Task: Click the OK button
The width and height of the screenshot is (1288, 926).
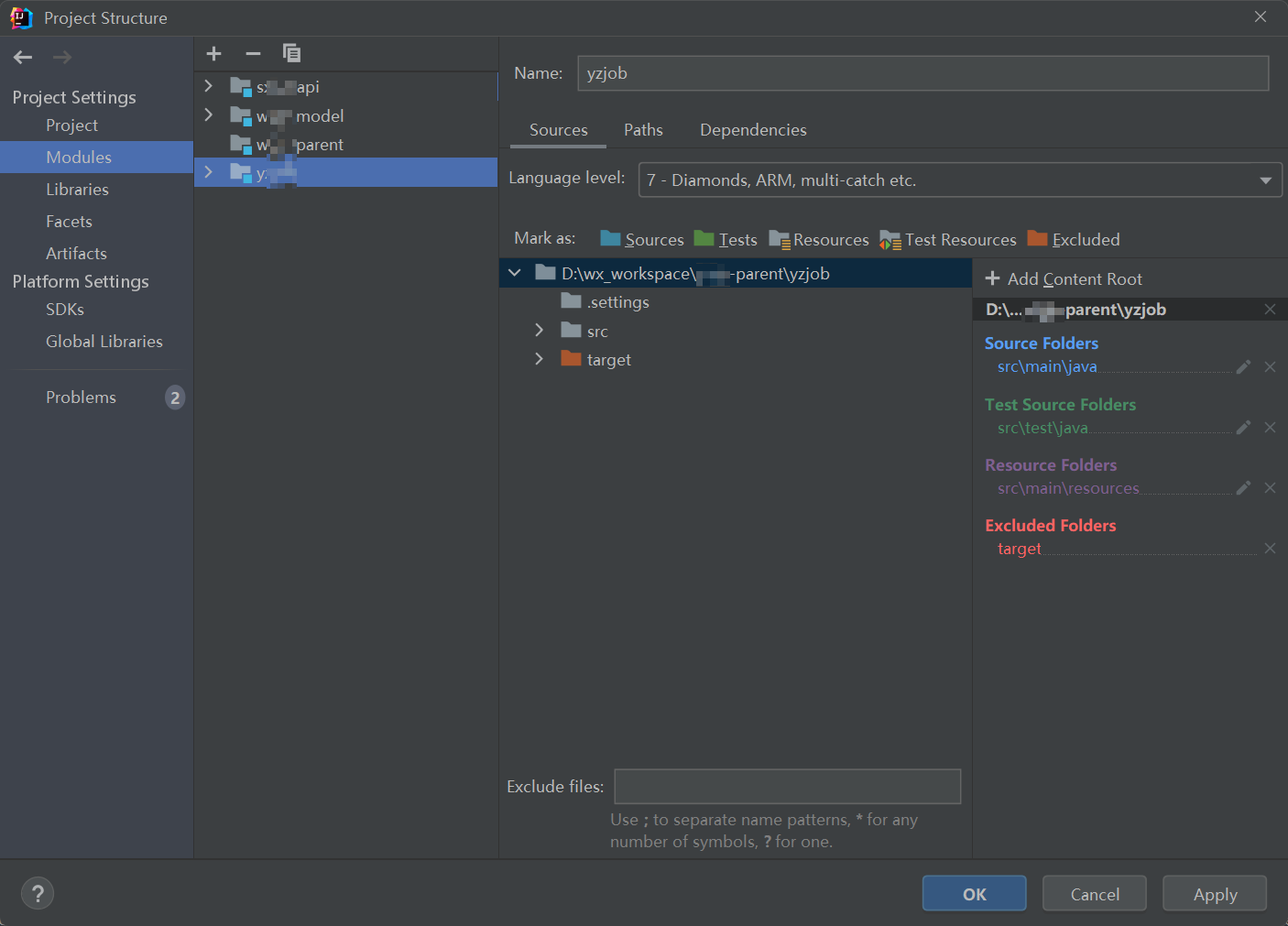Action: [x=974, y=893]
